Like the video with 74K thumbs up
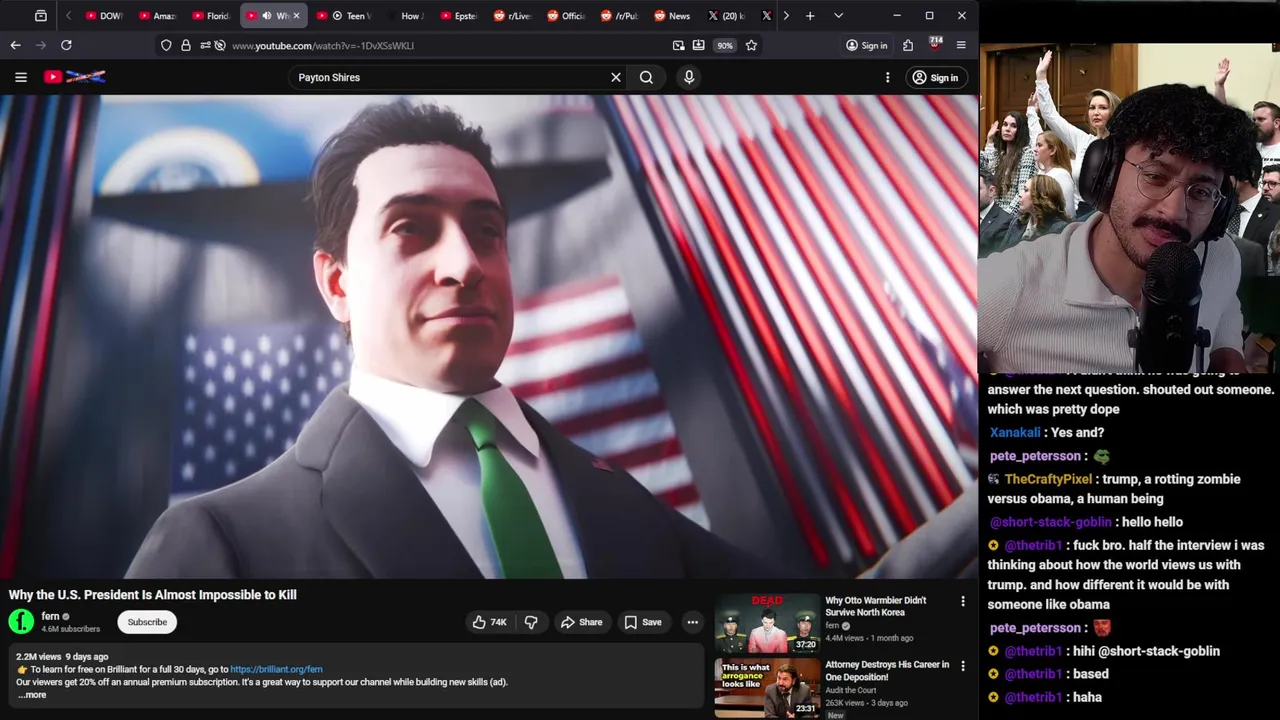Viewport: 1280px width, 720px height. (490, 622)
